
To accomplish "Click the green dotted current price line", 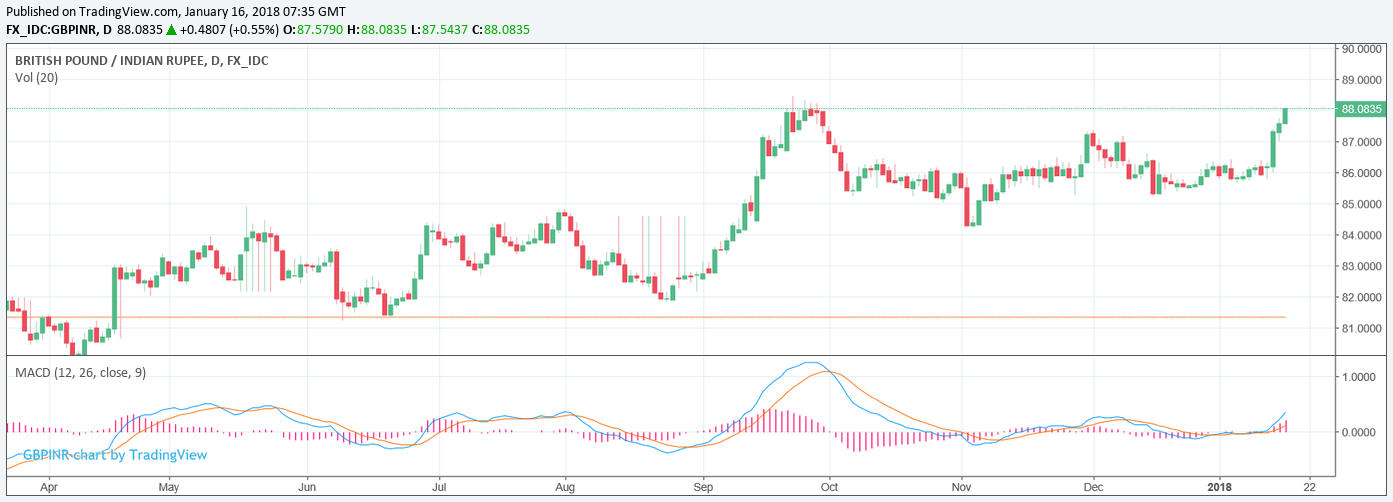I will click(x=600, y=108).
